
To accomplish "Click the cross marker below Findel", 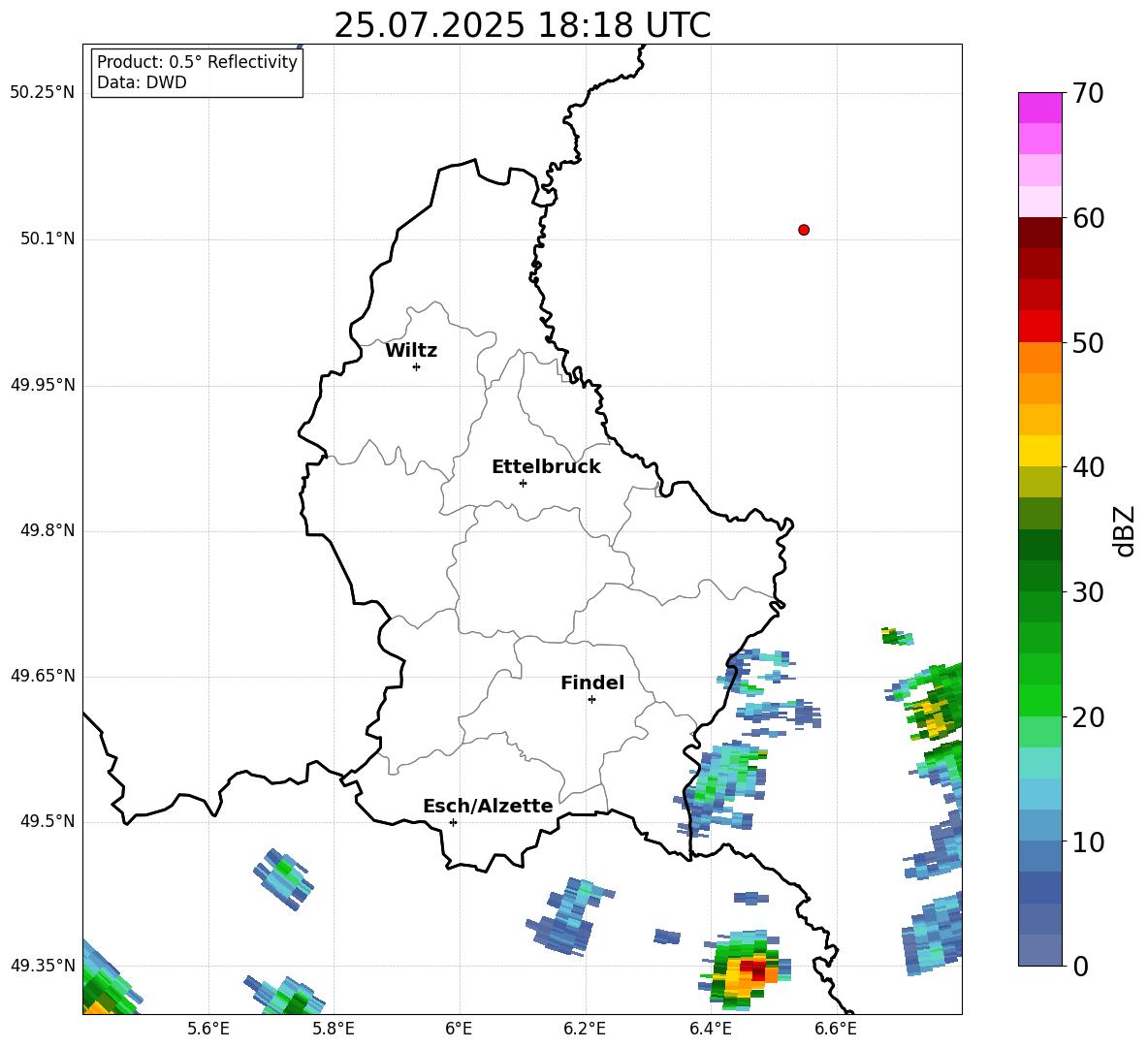I will (591, 700).
